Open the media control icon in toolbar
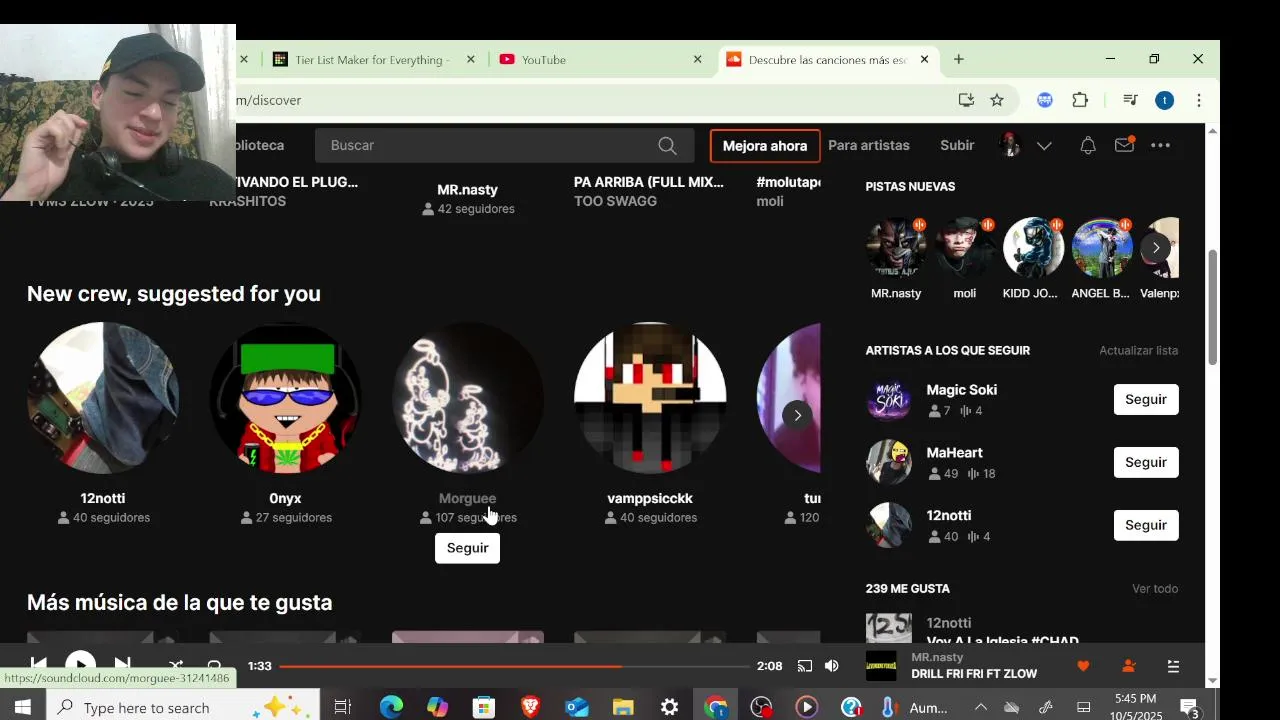The height and width of the screenshot is (720, 1280). click(x=1130, y=100)
